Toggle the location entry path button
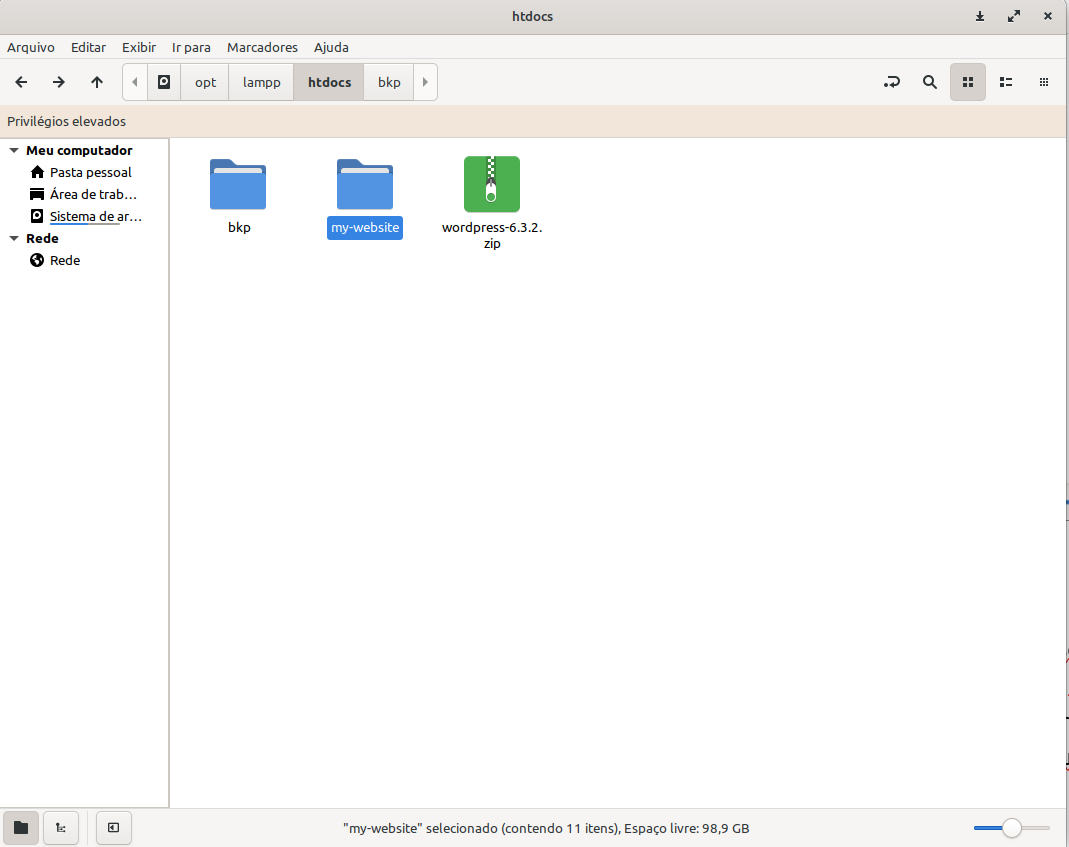Image resolution: width=1069 pixels, height=847 pixels. 891,82
